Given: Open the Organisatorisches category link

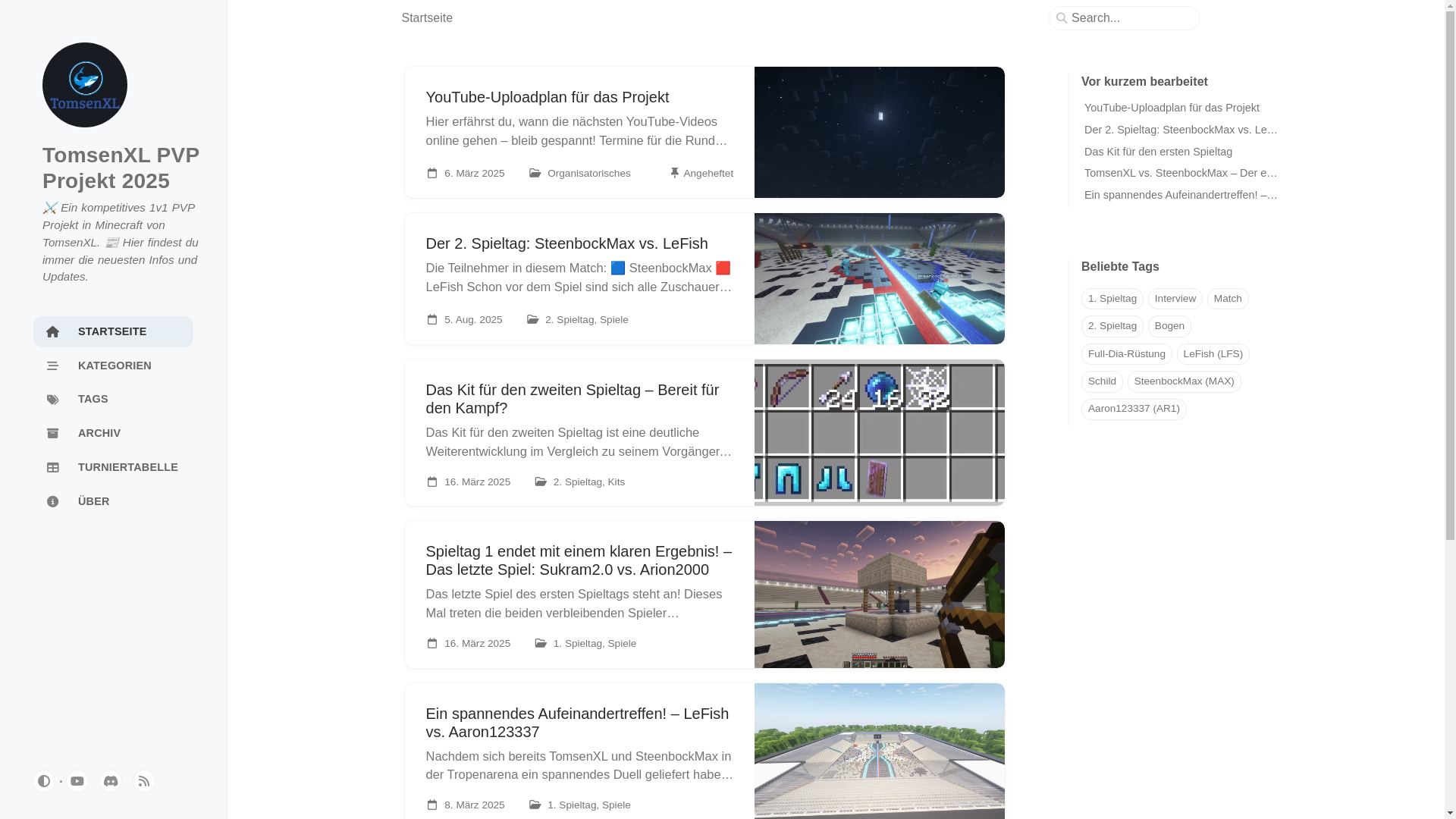Looking at the screenshot, I should coord(588,174).
